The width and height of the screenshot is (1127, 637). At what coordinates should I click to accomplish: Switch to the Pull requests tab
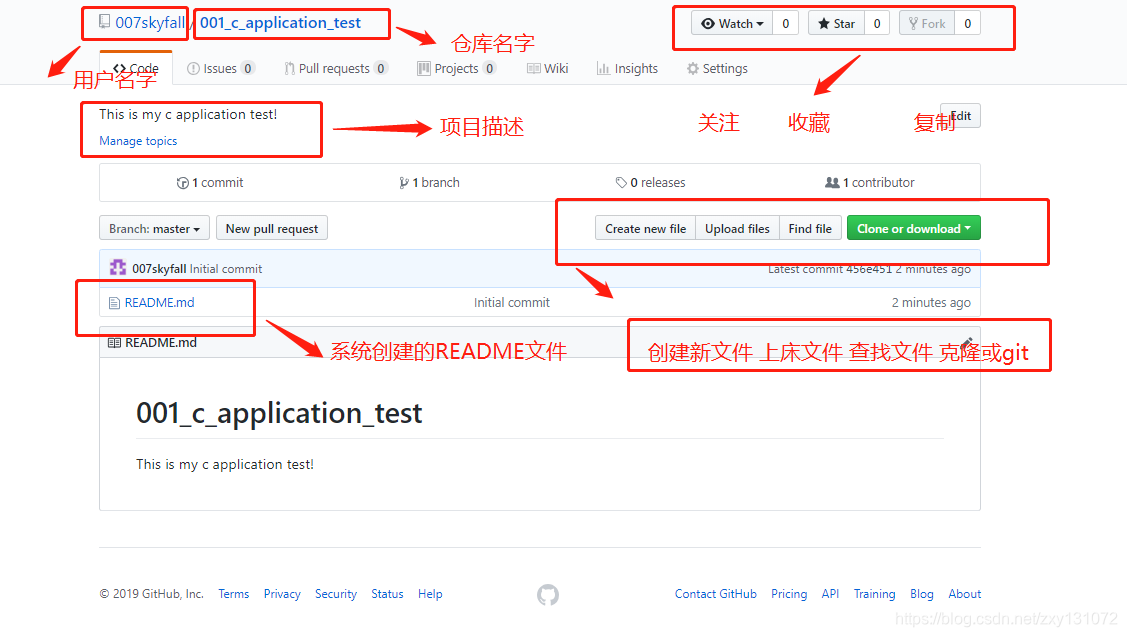[x=335, y=68]
